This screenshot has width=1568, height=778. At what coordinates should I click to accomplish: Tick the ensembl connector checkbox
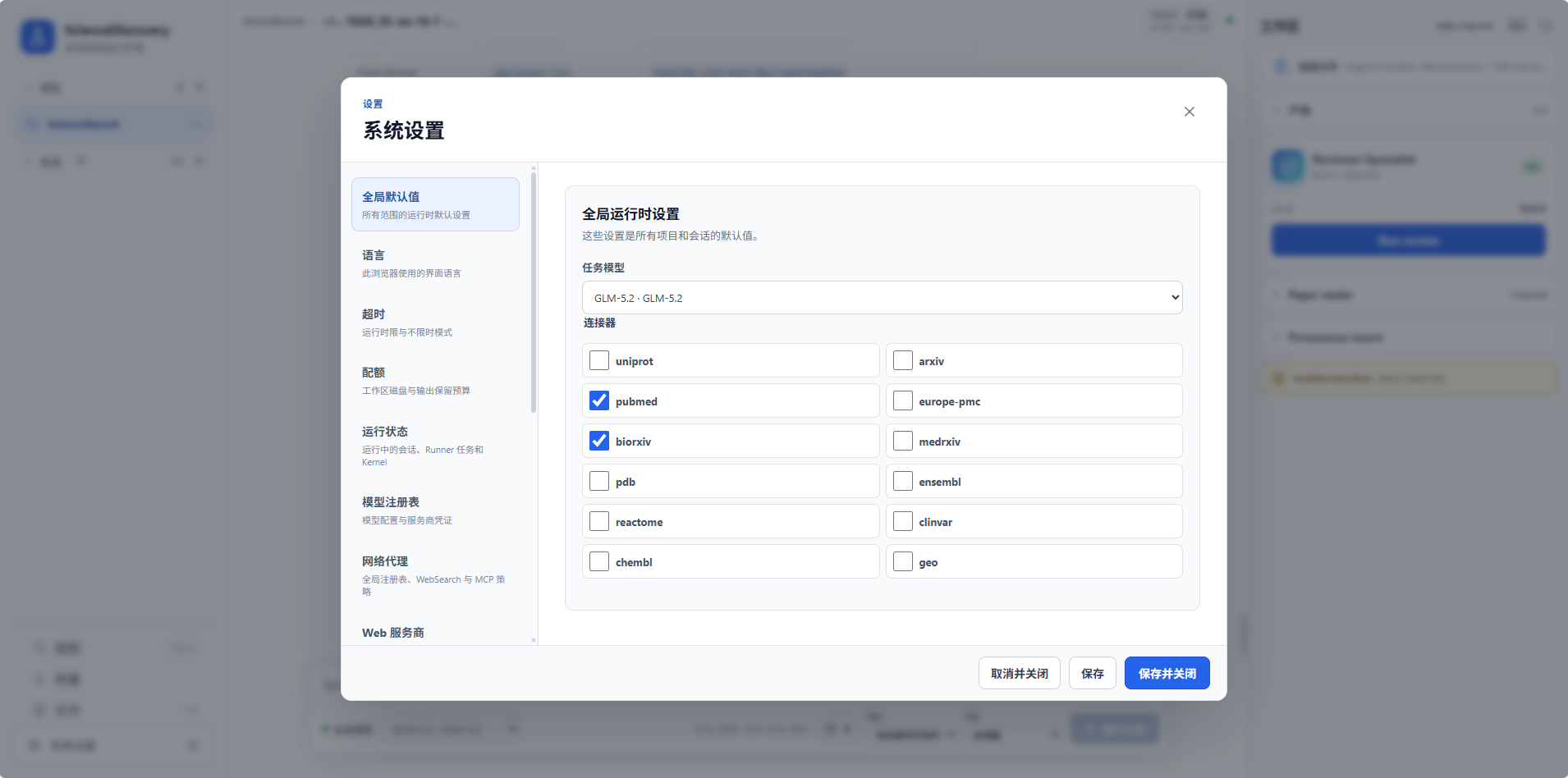(x=903, y=481)
